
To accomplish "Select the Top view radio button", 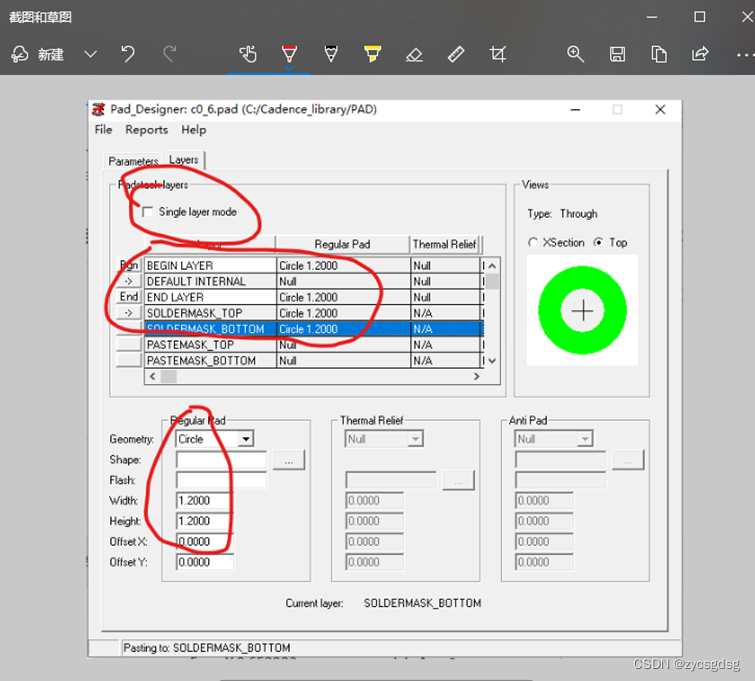I will click(x=599, y=242).
